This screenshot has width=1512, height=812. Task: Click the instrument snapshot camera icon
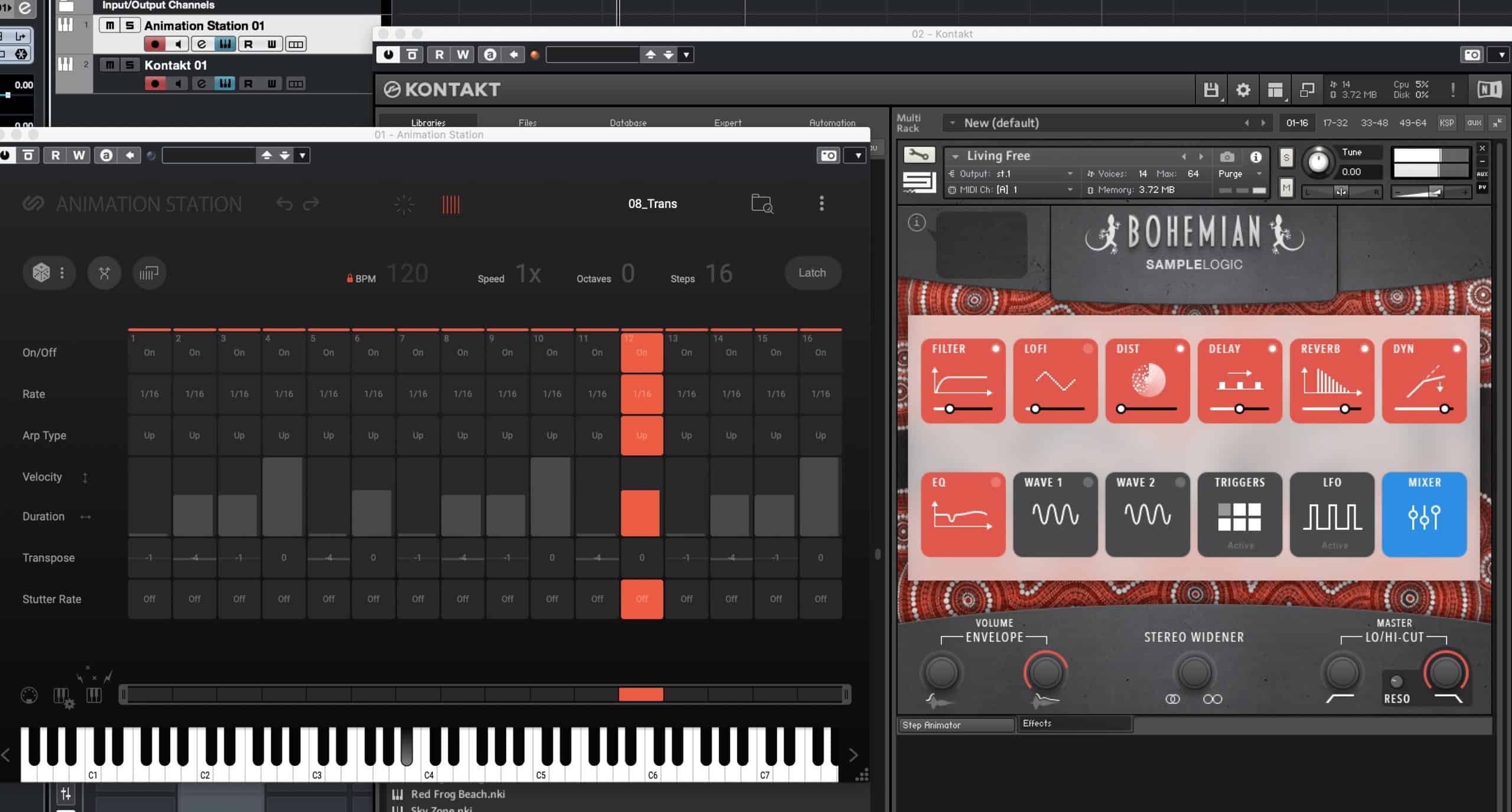[x=1227, y=156]
